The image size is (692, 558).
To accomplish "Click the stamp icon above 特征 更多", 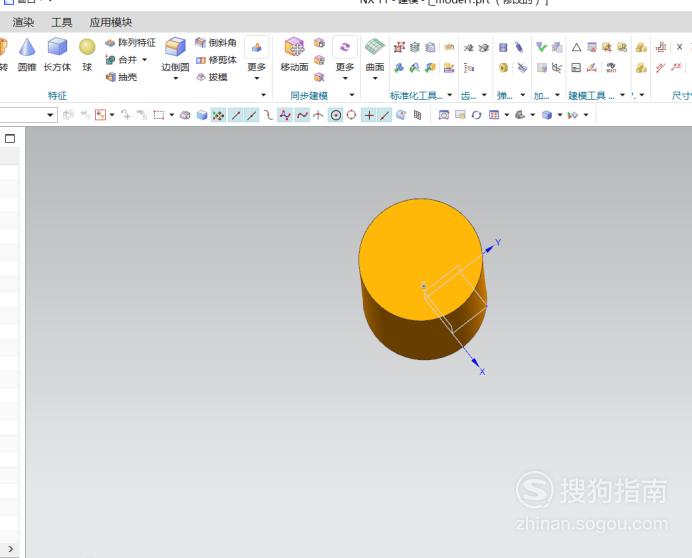I will [256, 47].
